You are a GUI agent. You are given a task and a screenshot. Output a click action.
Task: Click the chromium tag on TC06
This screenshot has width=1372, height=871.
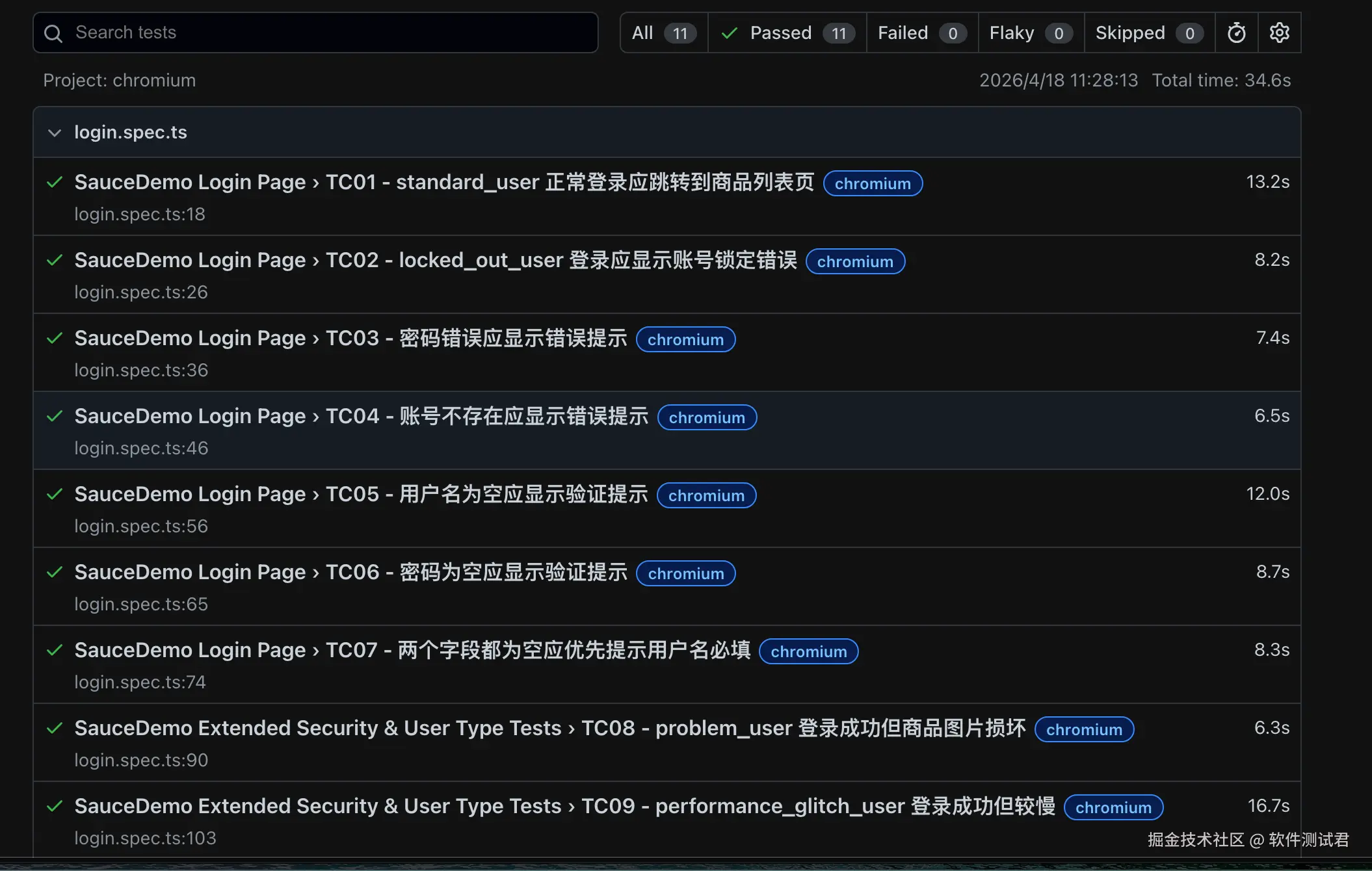tap(685, 573)
